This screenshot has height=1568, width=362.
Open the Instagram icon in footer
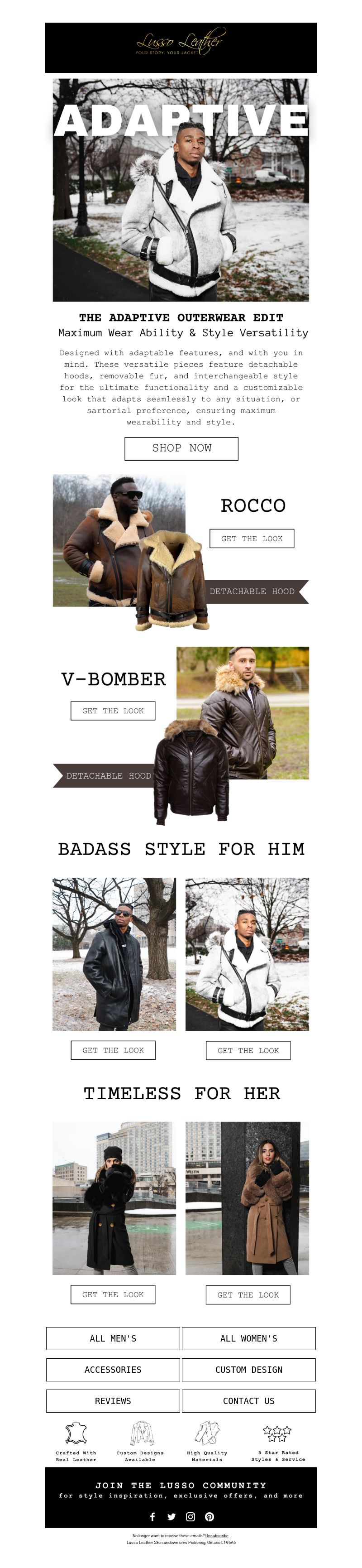click(191, 1516)
